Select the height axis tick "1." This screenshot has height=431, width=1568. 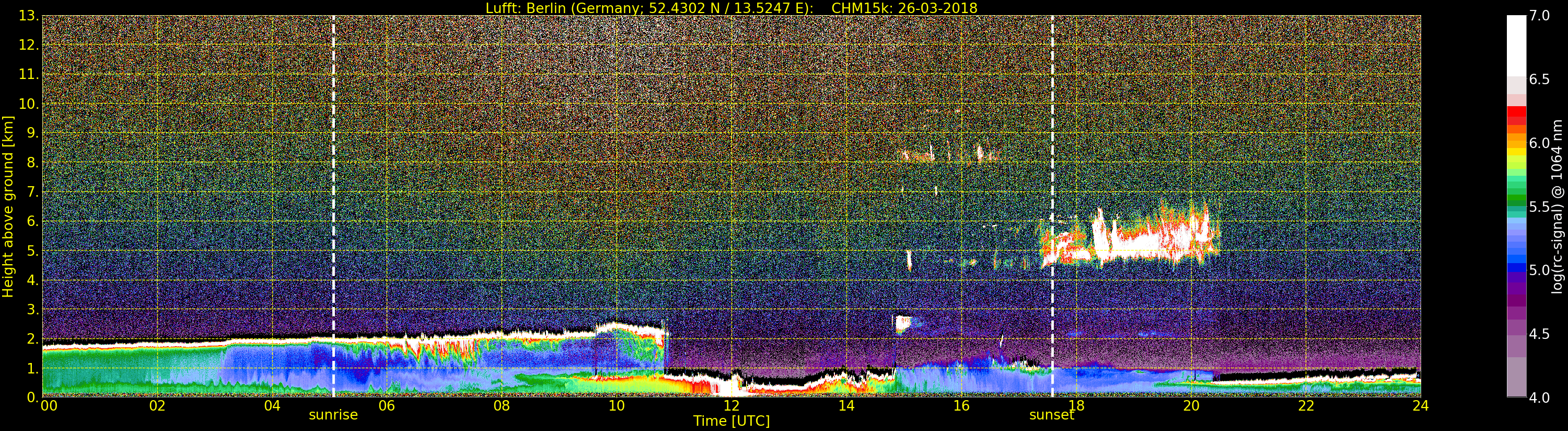(x=32, y=368)
